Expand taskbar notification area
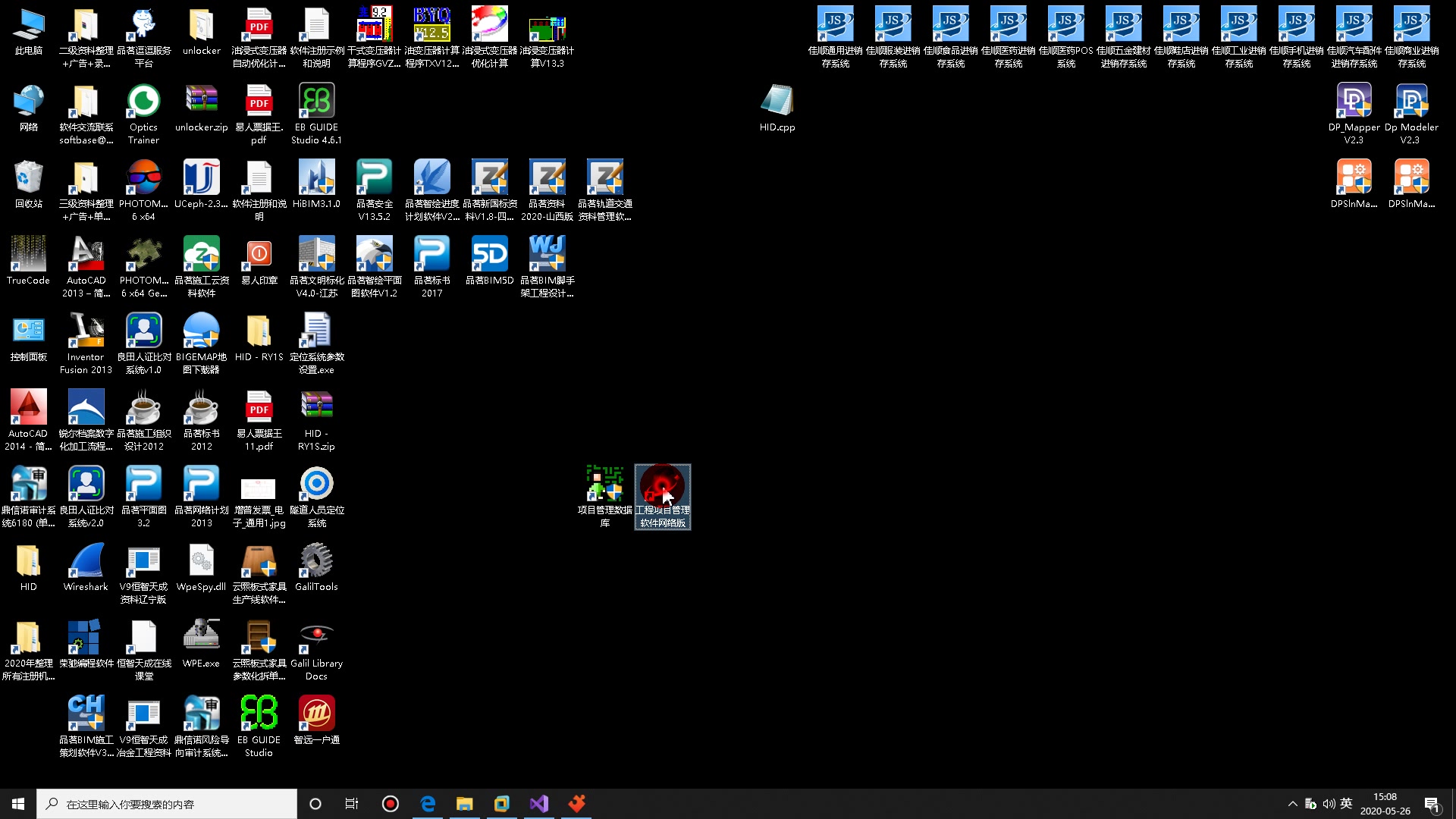The width and height of the screenshot is (1456, 819). pyautogui.click(x=1291, y=804)
